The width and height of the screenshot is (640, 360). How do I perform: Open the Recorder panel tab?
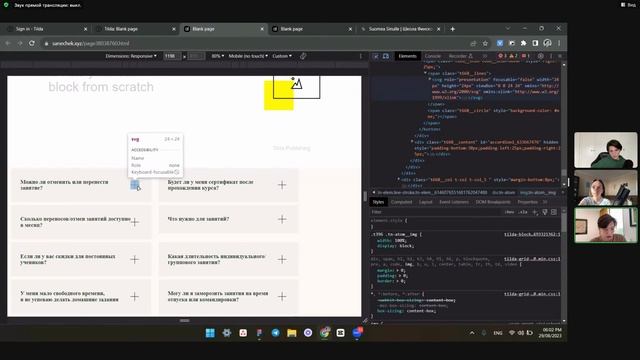point(460,56)
